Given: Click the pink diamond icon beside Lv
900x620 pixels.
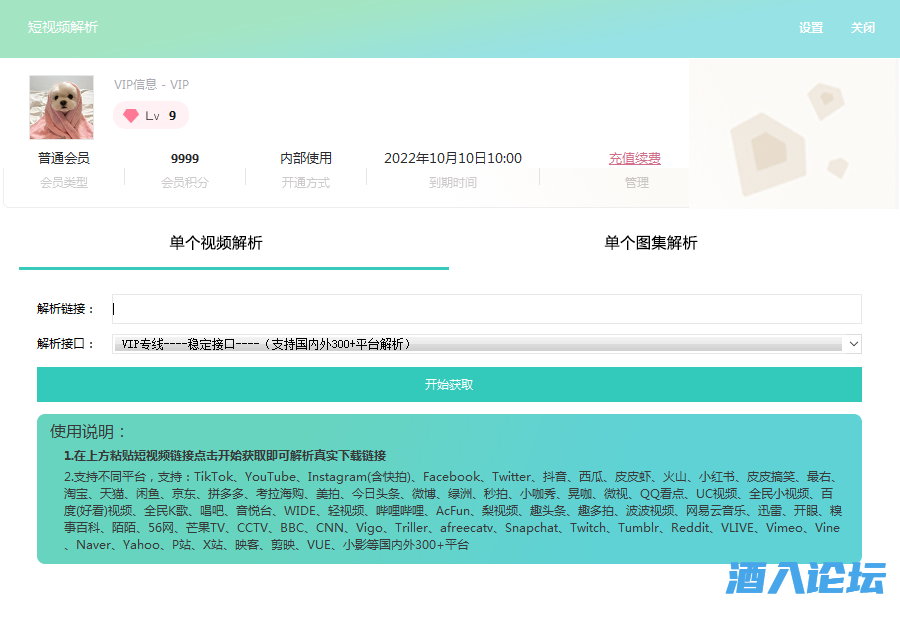Looking at the screenshot, I should tap(131, 116).
